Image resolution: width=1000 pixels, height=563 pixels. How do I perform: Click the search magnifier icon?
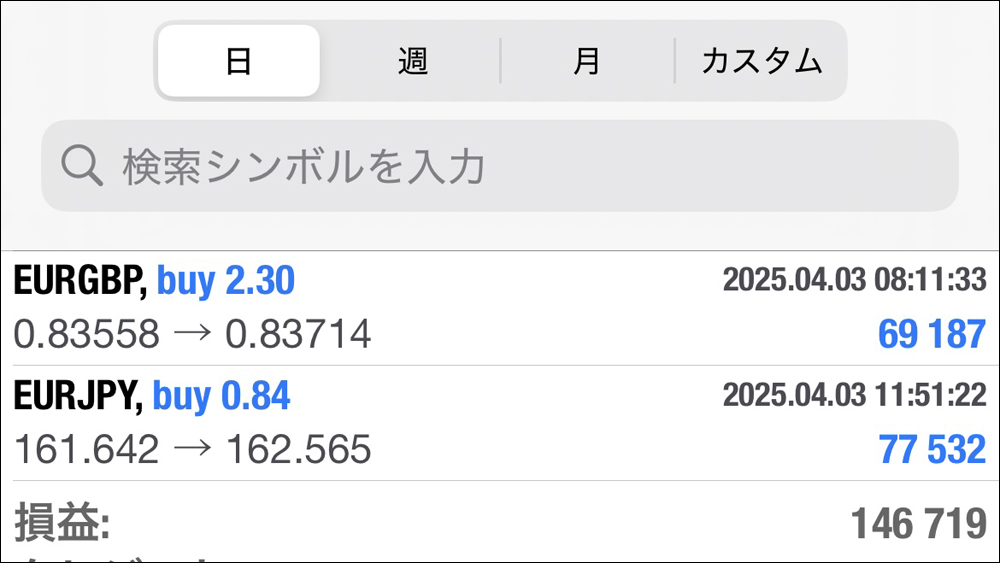(x=82, y=166)
